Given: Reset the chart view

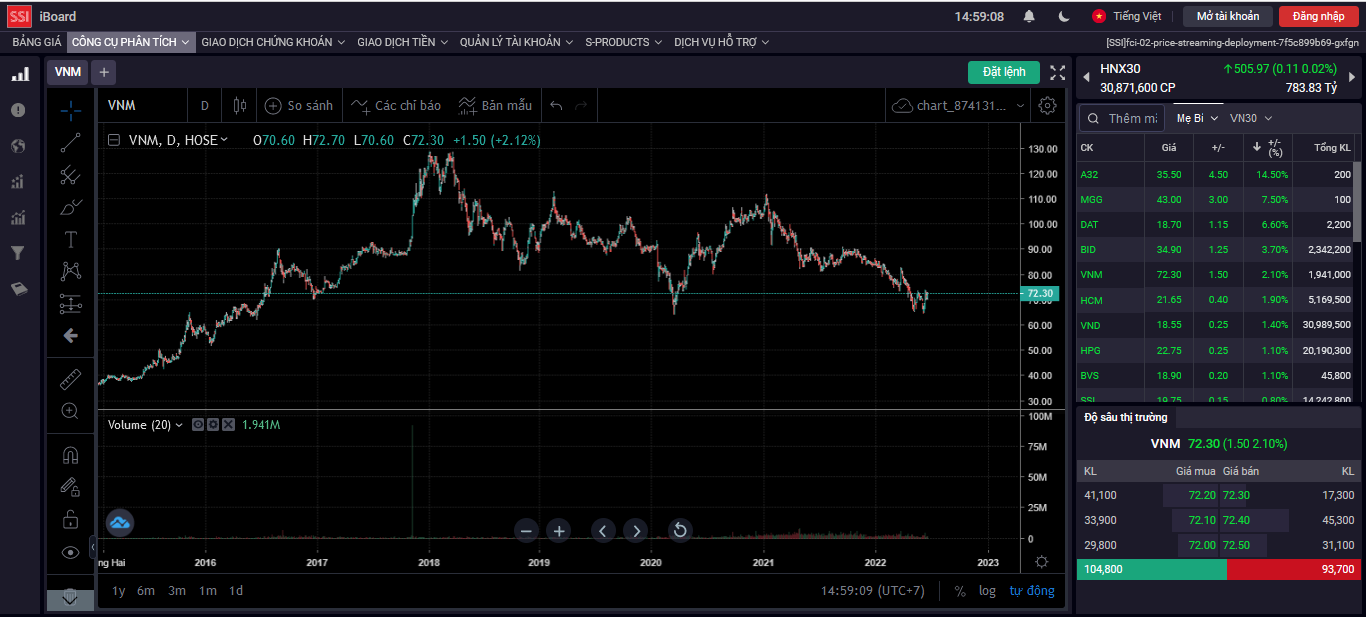Looking at the screenshot, I should (680, 531).
